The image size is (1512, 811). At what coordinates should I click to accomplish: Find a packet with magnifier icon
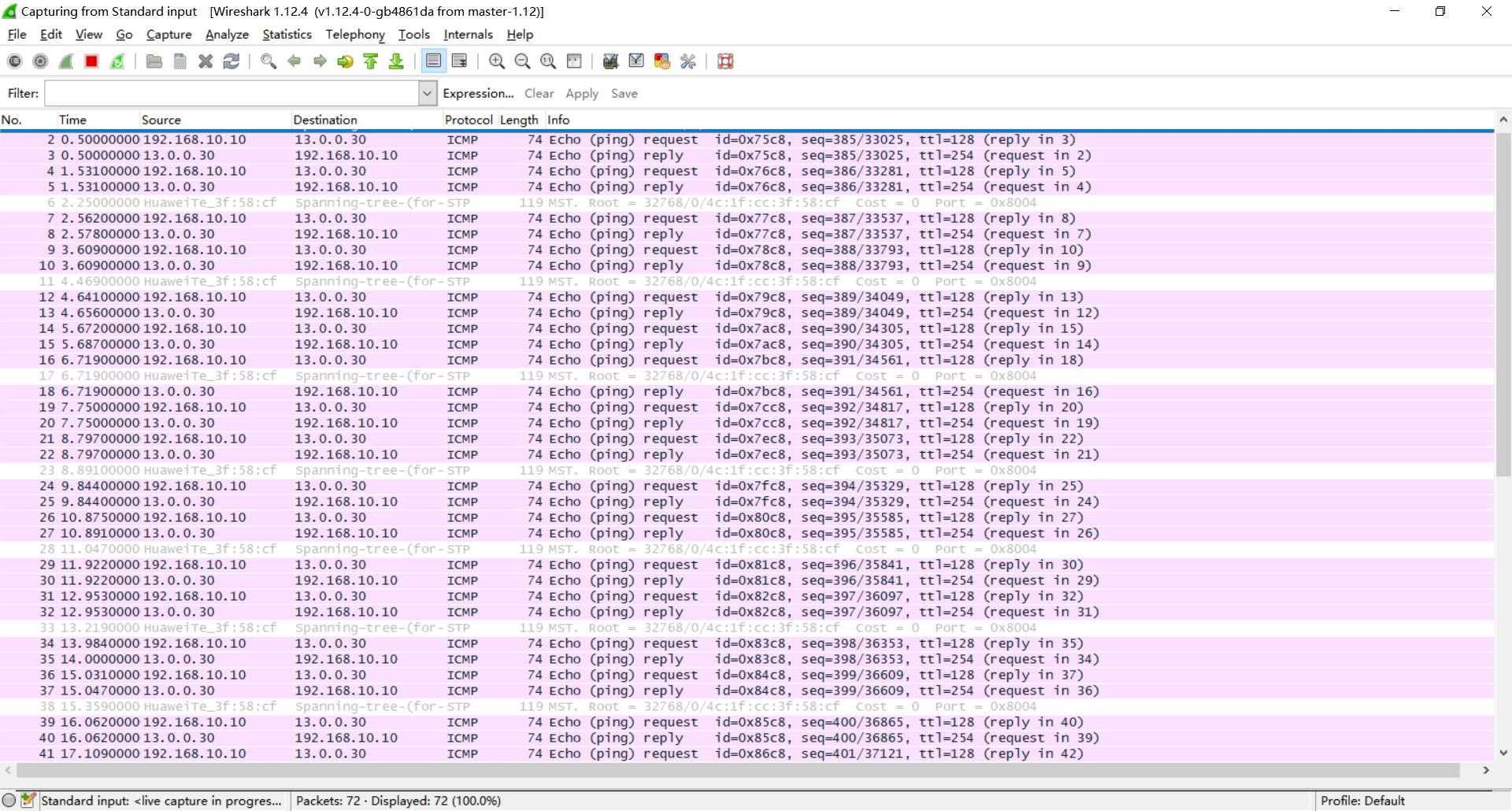(x=269, y=61)
